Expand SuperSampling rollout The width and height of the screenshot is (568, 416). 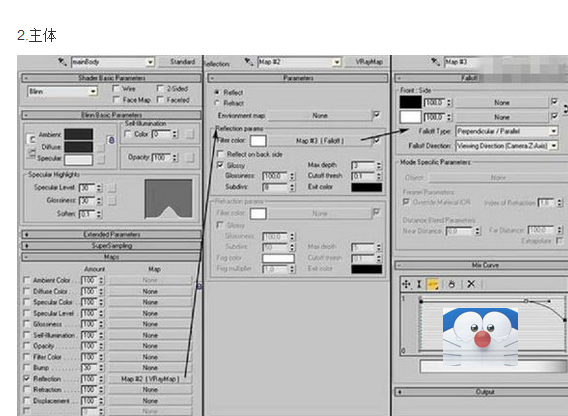(111, 246)
